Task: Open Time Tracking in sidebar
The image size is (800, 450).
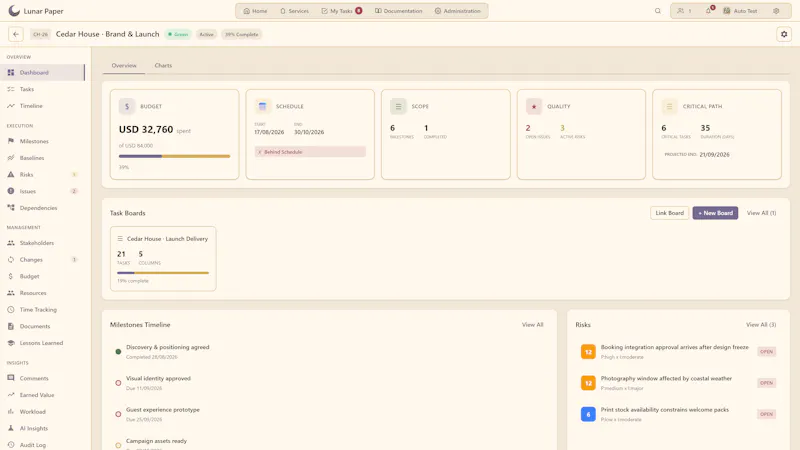Action: 42,310
